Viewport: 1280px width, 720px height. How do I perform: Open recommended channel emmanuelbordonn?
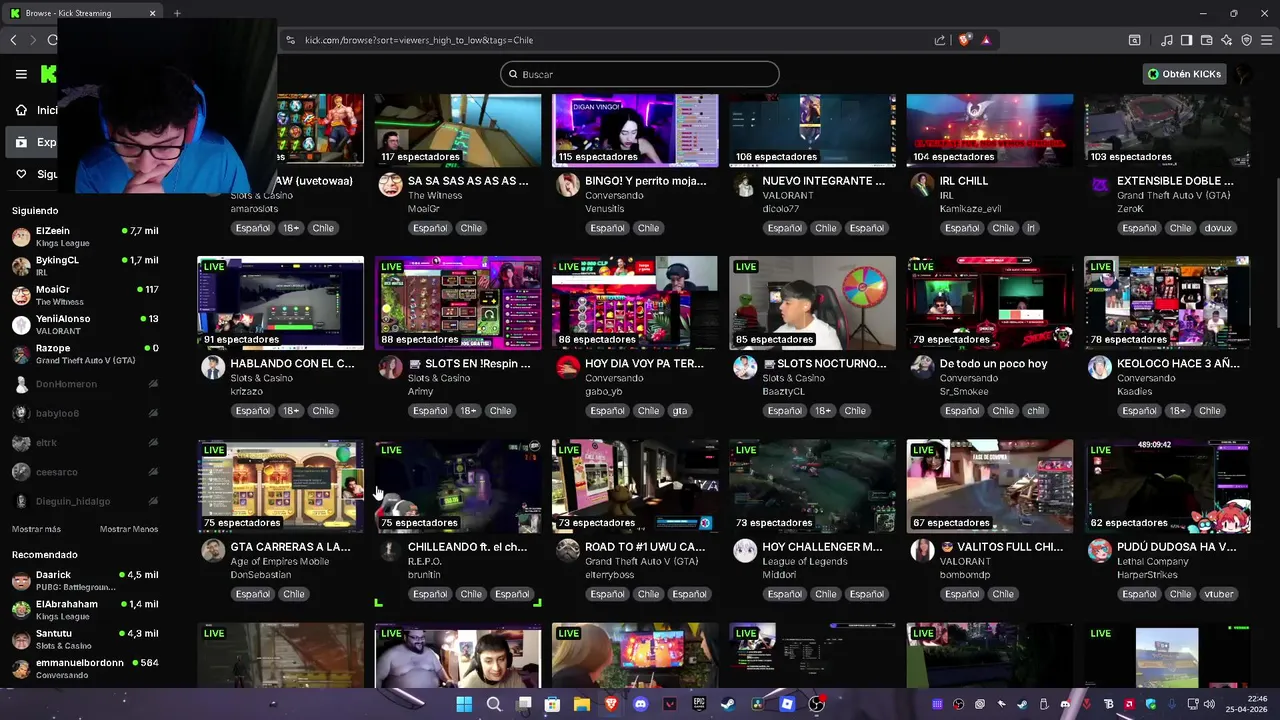(85, 668)
